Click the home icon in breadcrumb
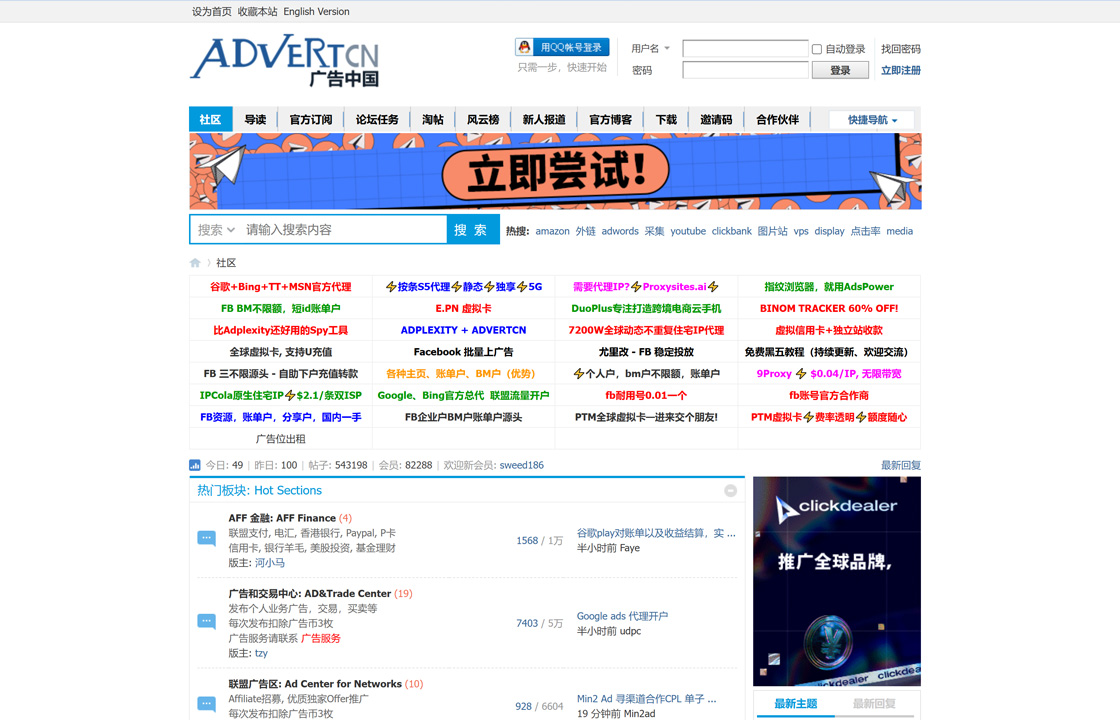Screen dimensions: 1120x720 pos(195,263)
